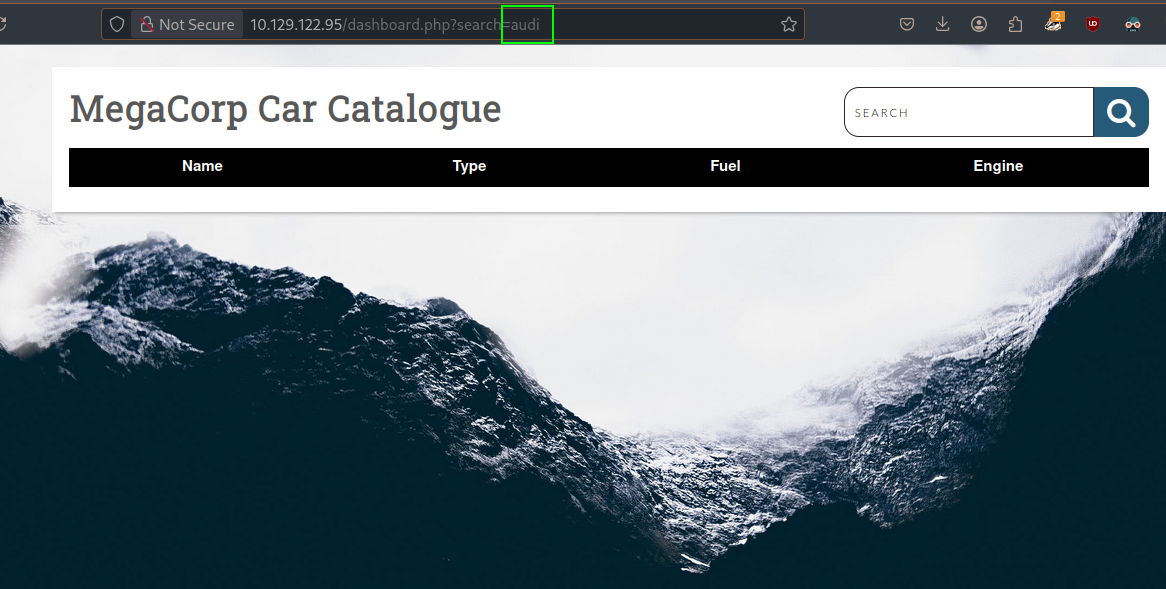Open the Extensions puzzle-piece menu
The width and height of the screenshot is (1166, 589).
coord(1015,24)
